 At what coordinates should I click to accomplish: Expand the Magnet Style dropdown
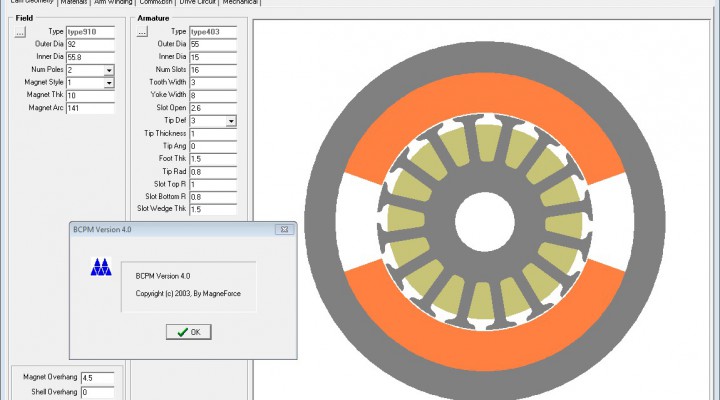109,83
